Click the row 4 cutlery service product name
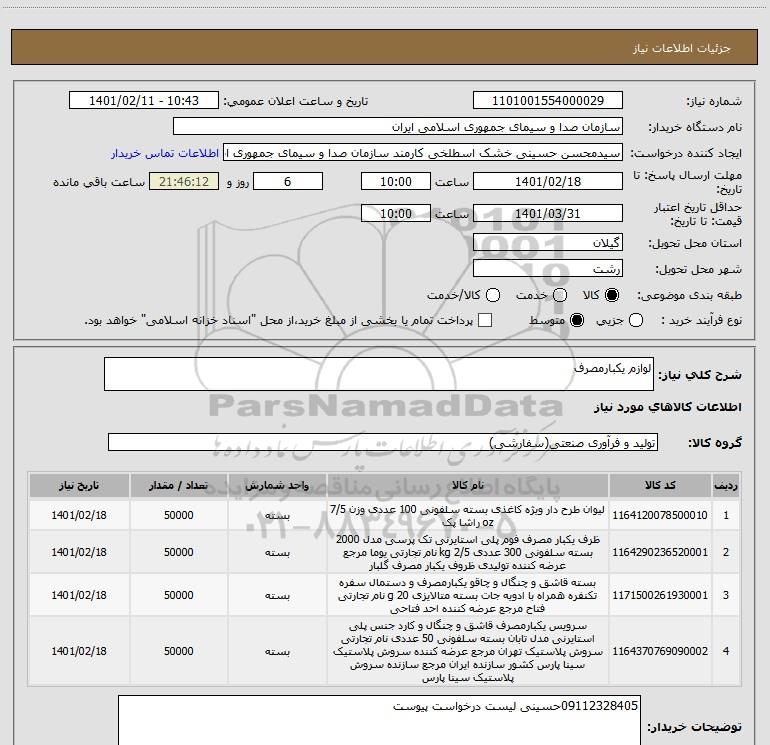The image size is (770, 745). click(x=468, y=651)
